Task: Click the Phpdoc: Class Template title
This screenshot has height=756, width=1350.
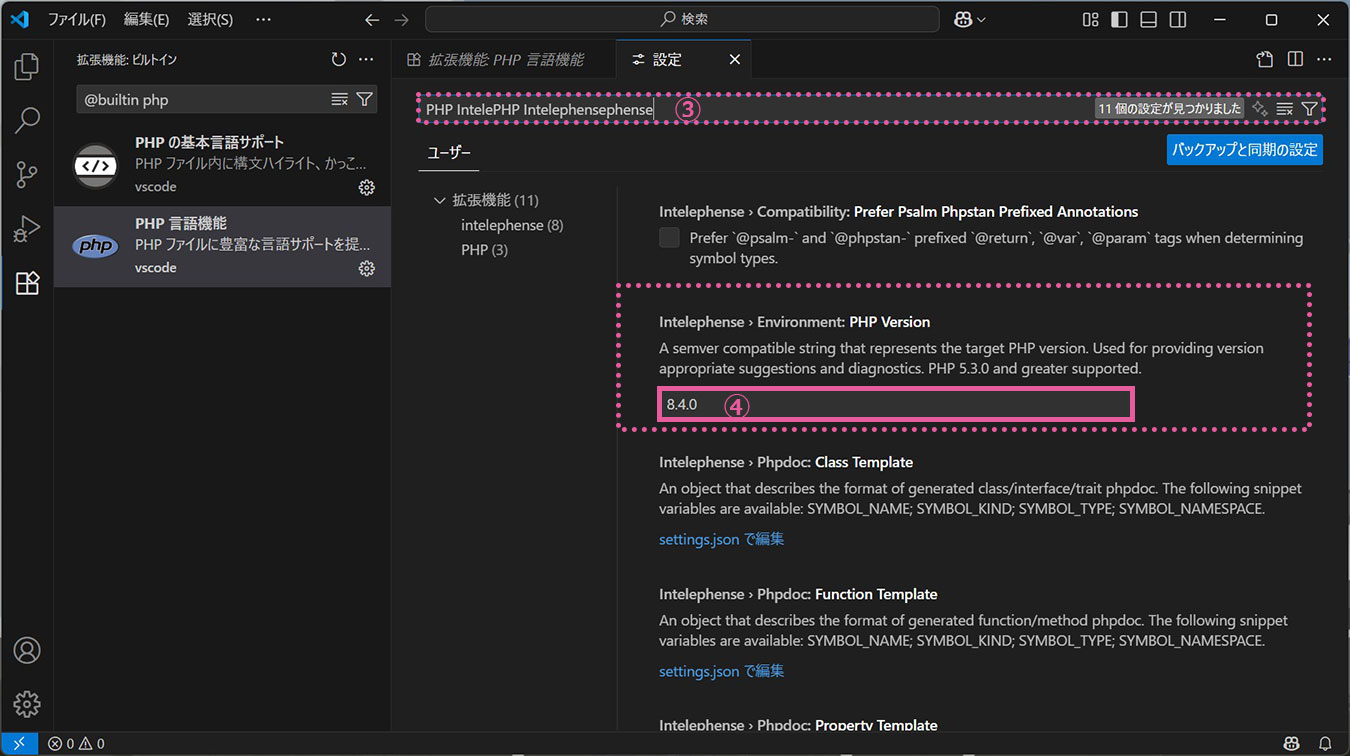Action: [x=786, y=462]
